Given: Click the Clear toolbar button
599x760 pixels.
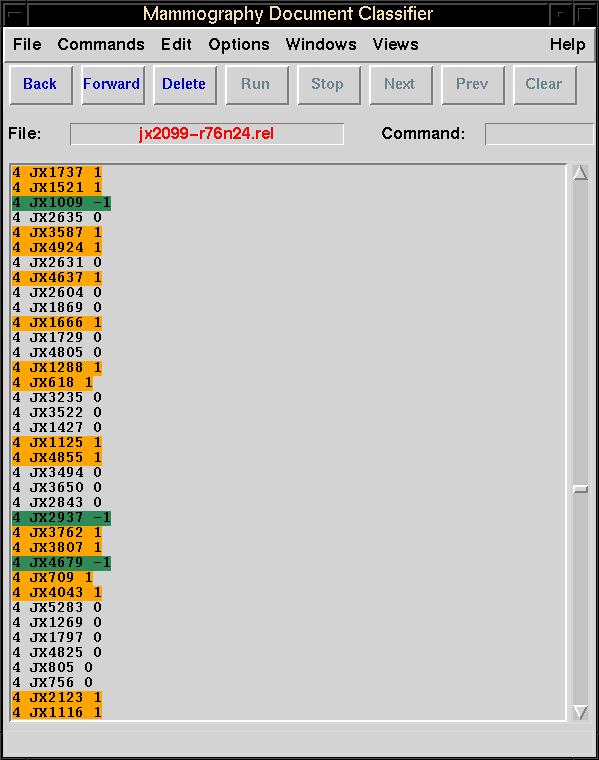Looking at the screenshot, I should pos(544,85).
